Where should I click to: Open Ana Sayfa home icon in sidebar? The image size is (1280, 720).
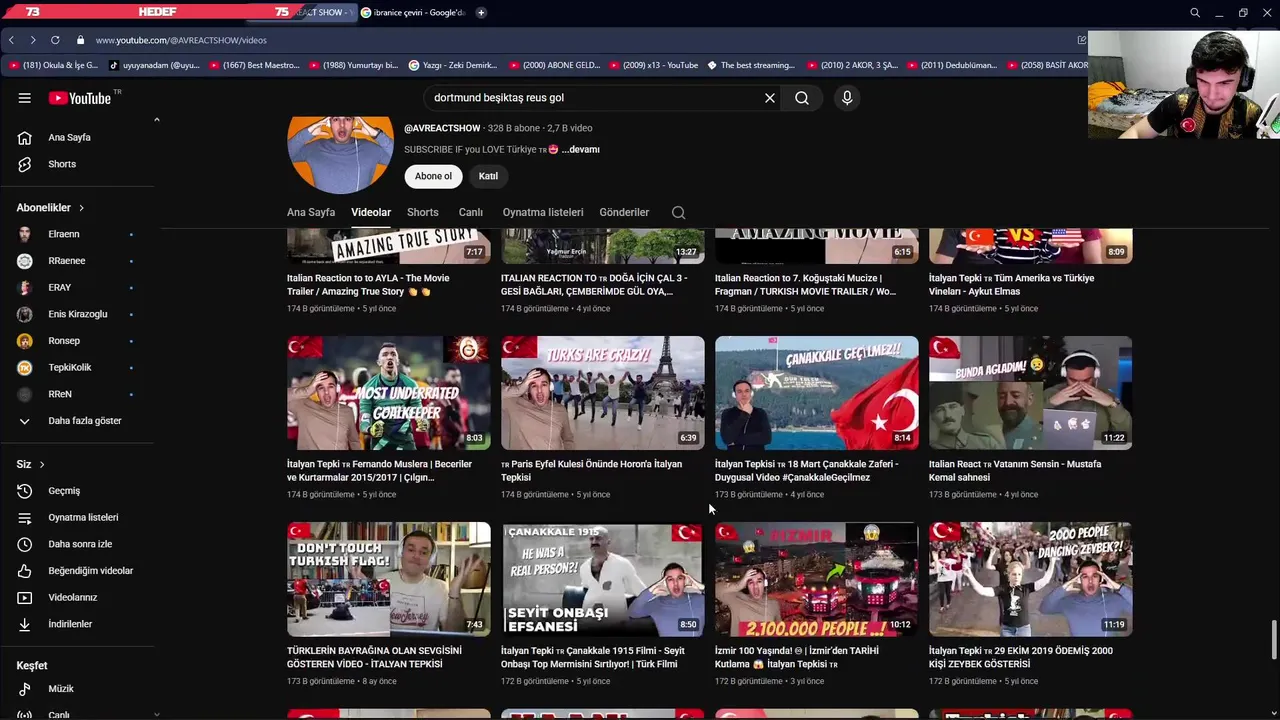click(x=24, y=137)
